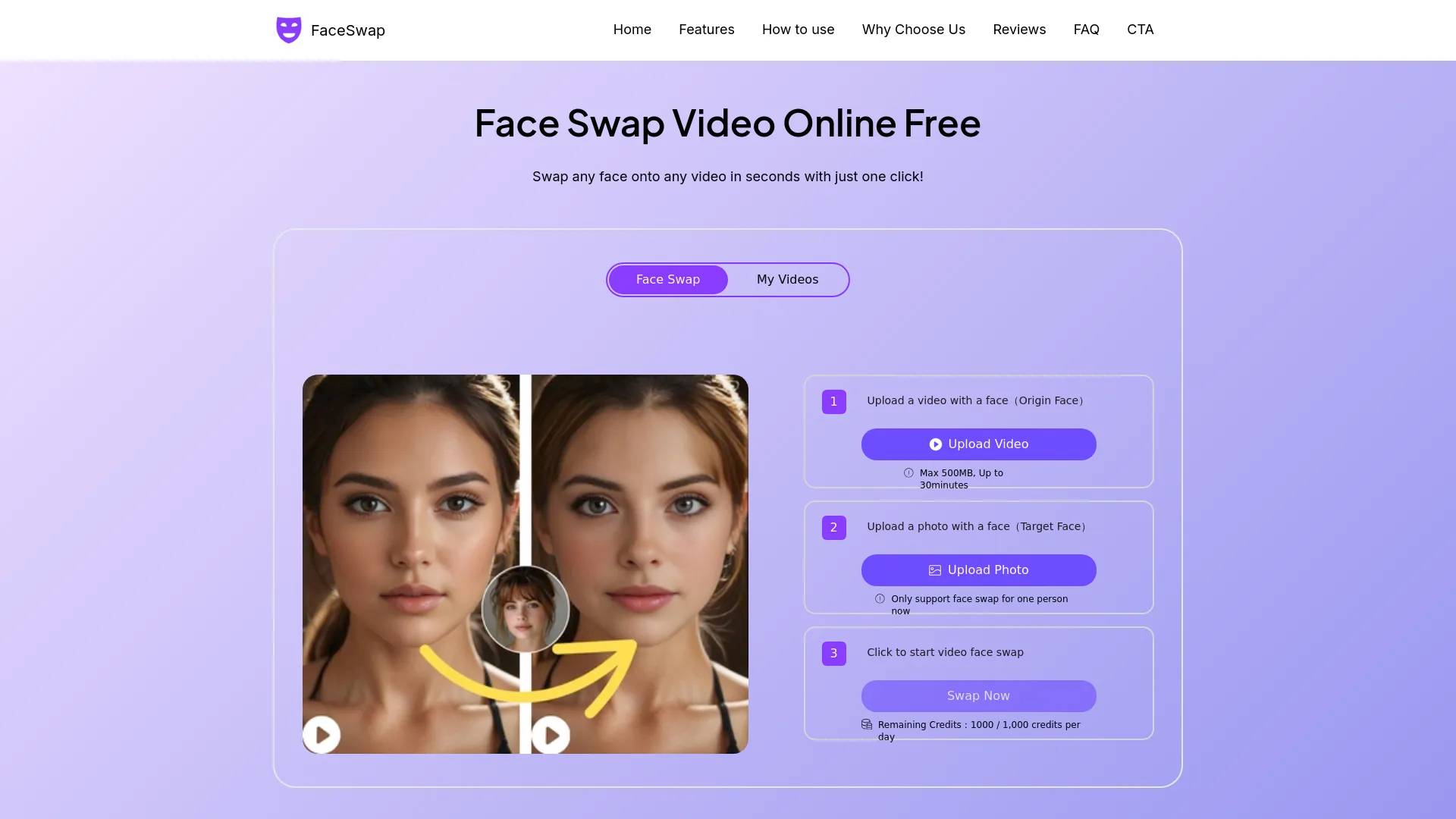Click the credits/coin icon next to Remaining Credits
The height and width of the screenshot is (819, 1456).
pyautogui.click(x=866, y=724)
